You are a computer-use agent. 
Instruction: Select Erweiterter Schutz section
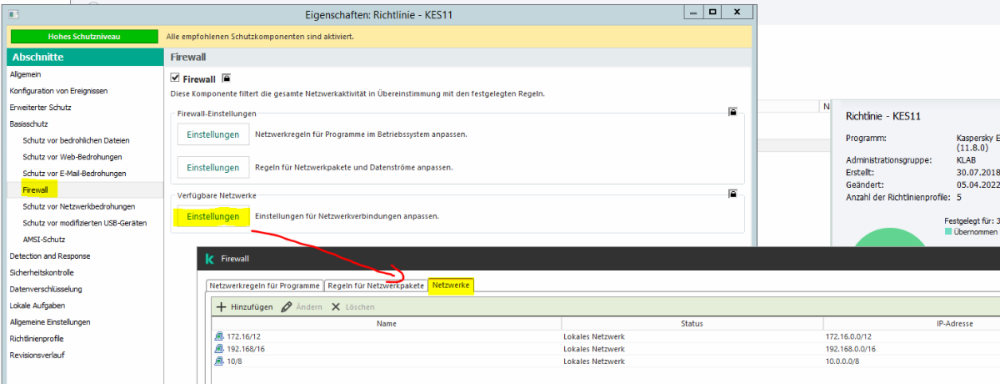[40, 108]
